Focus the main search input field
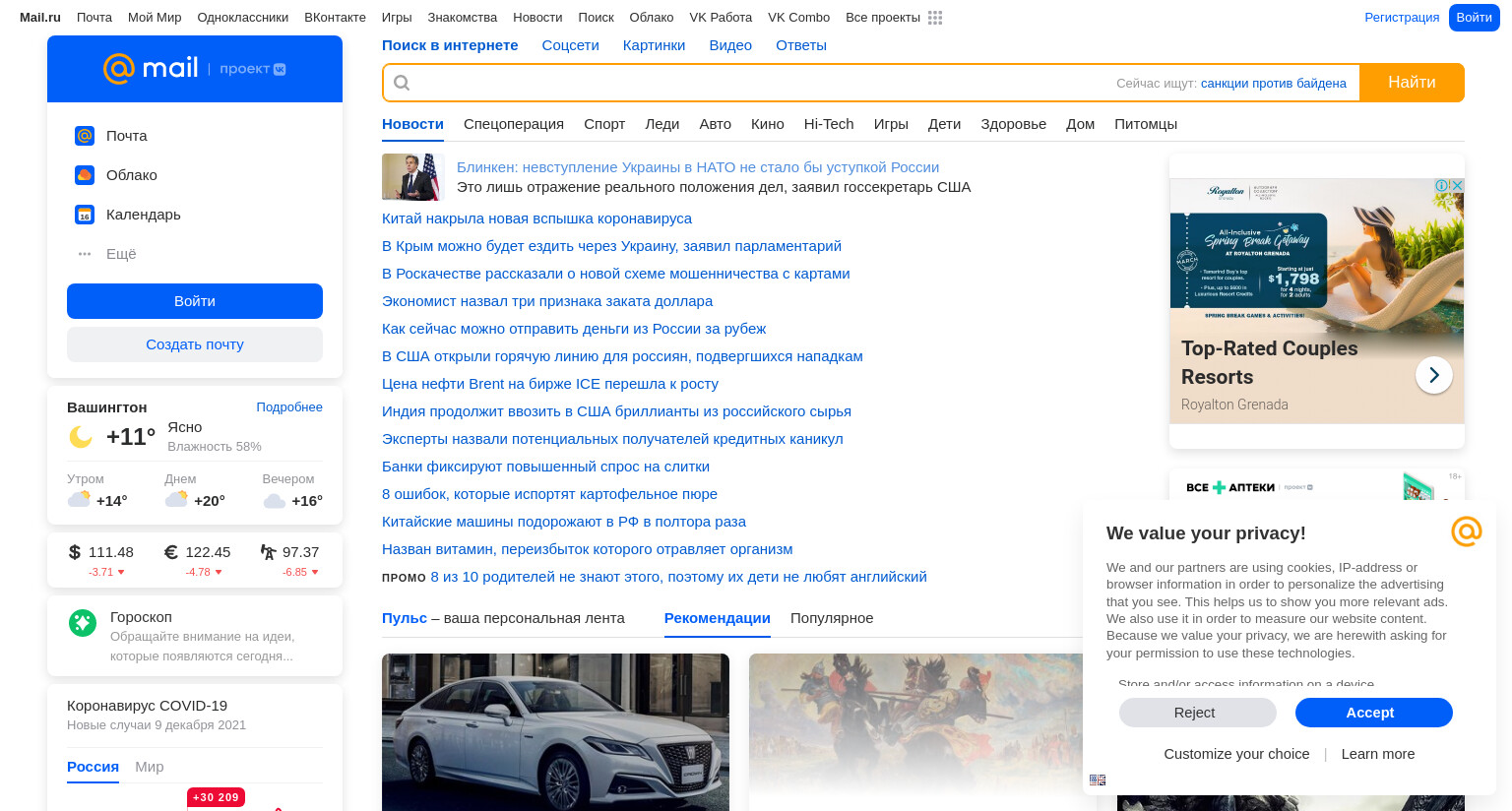The height and width of the screenshot is (811, 1512). point(758,83)
